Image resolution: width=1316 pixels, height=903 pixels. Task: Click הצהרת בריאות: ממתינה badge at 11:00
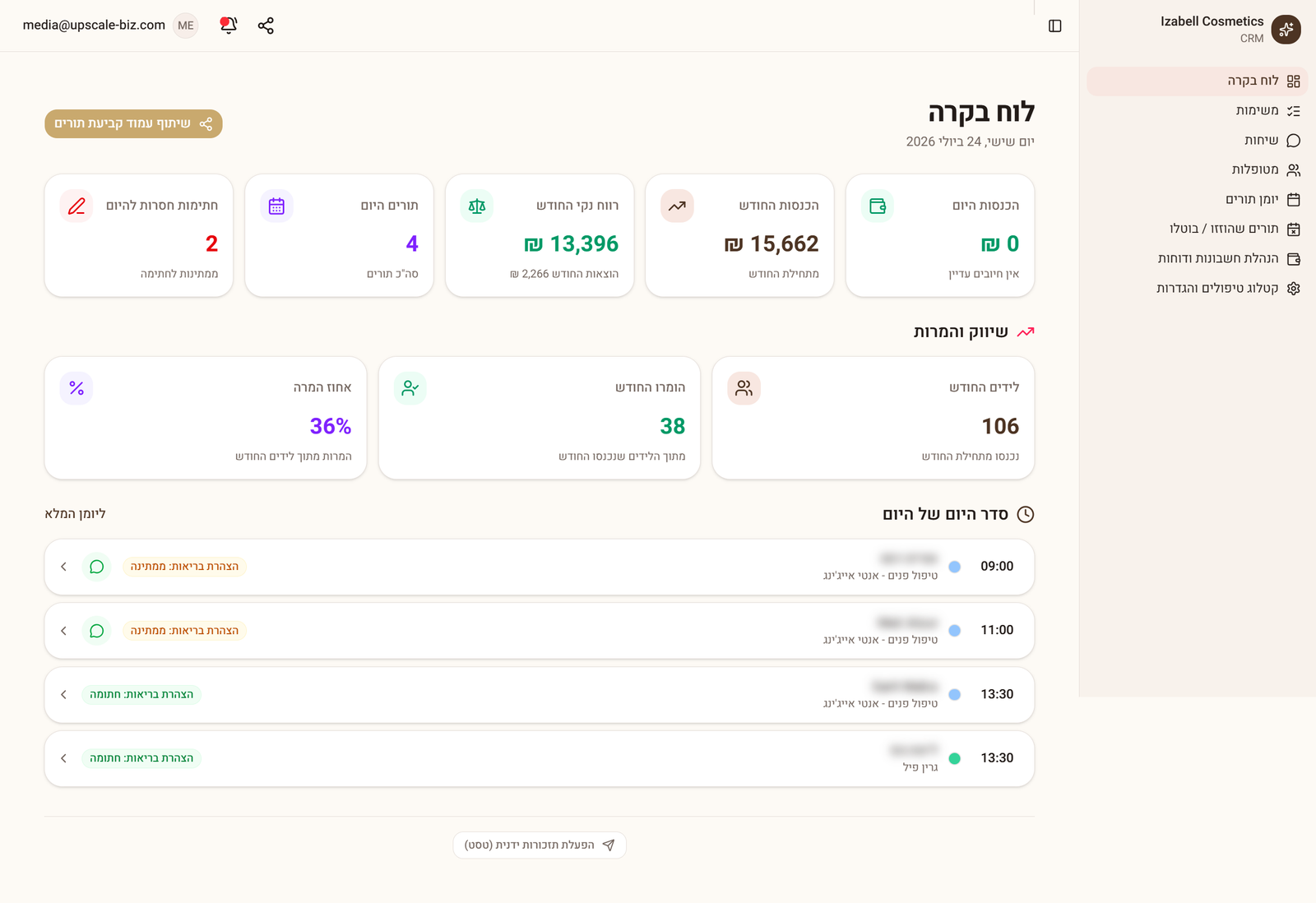coord(184,631)
